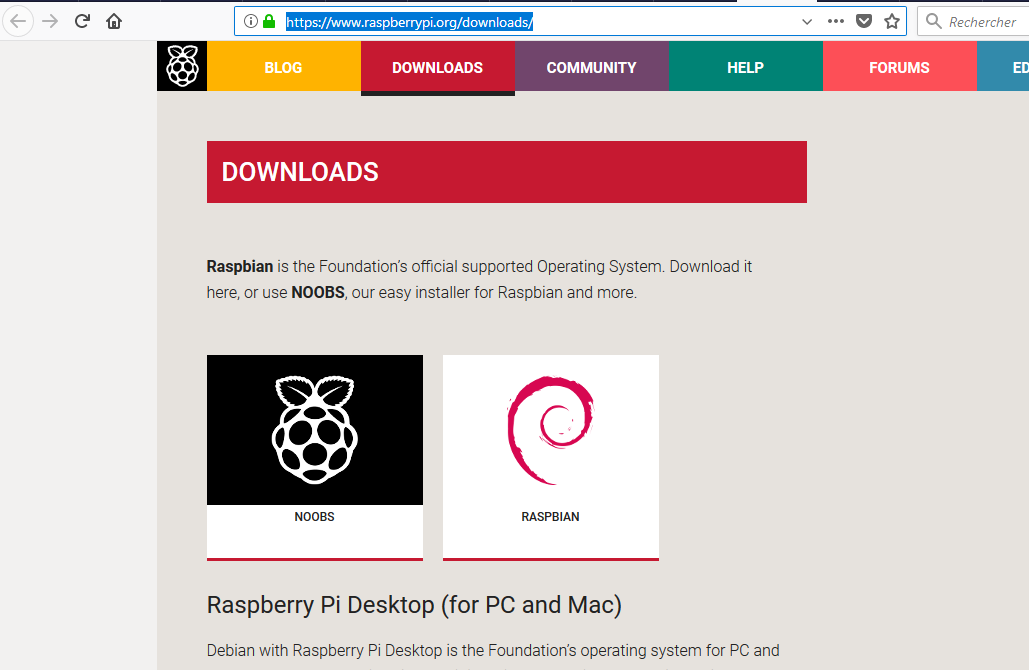The width and height of the screenshot is (1029, 670).
Task: Open the FORUMS navigation tab
Action: [x=900, y=66]
